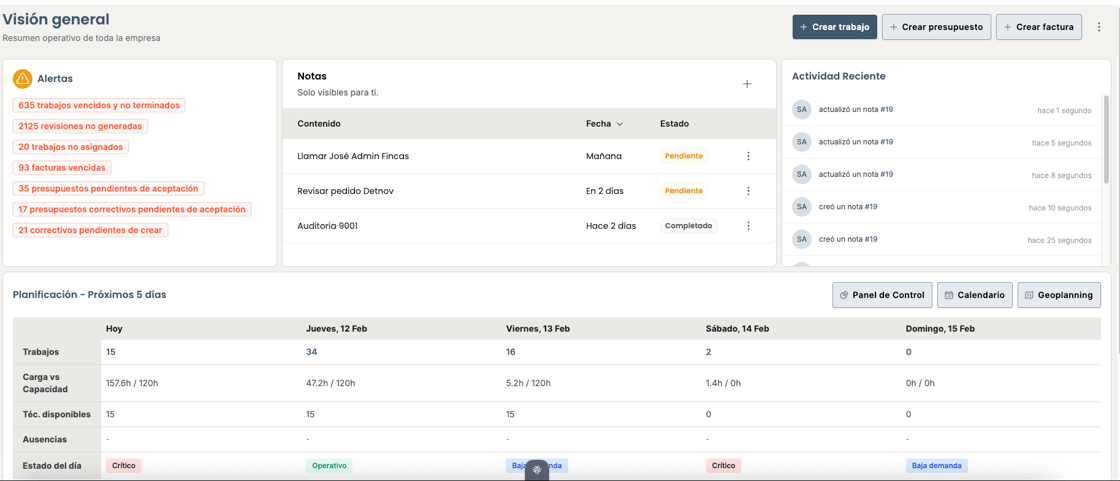Switch to the Calendario view
1120x481 pixels.
click(x=974, y=295)
